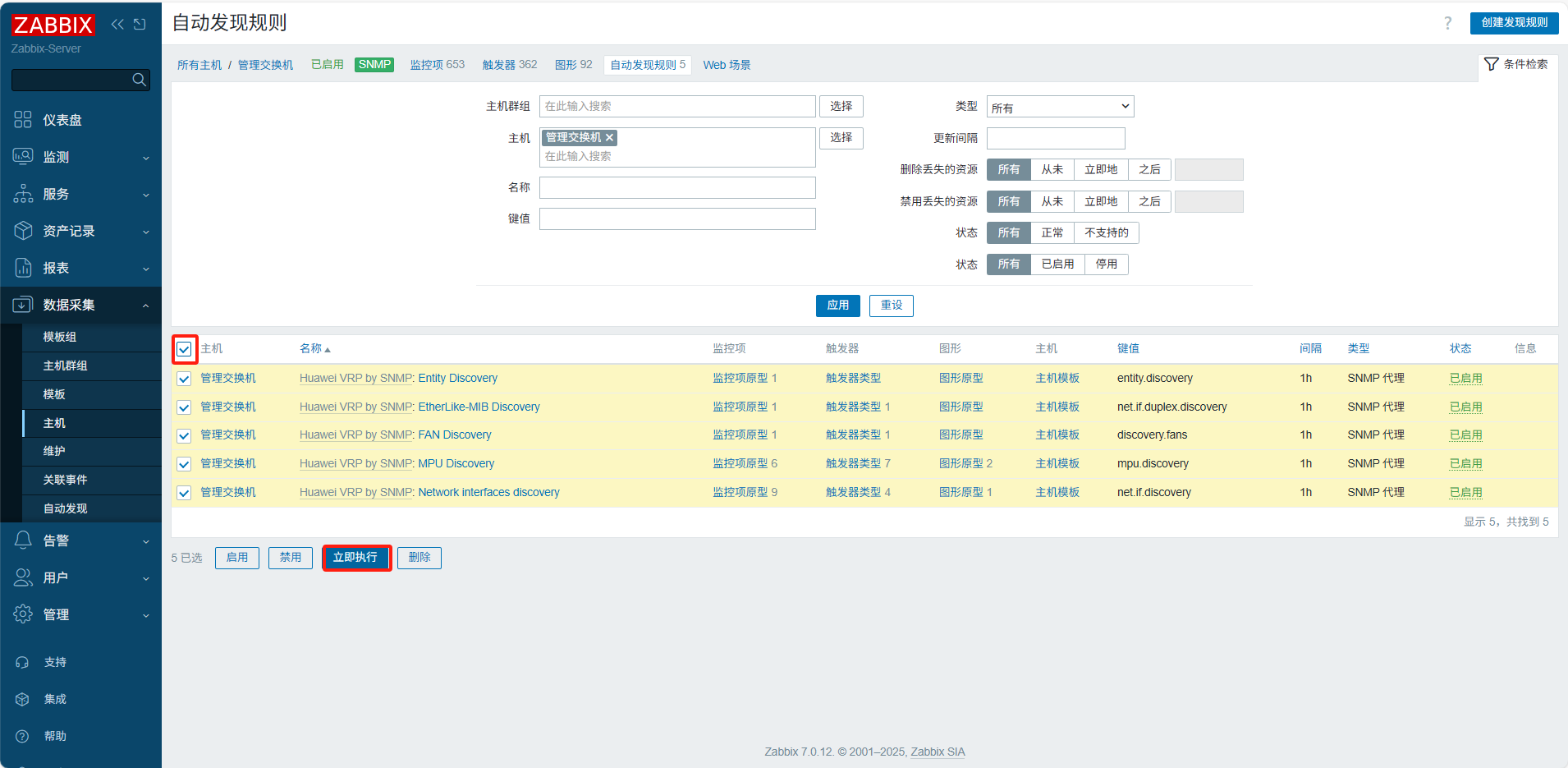Click the SNMP availability badge
The height and width of the screenshot is (768, 1568).
374,65
